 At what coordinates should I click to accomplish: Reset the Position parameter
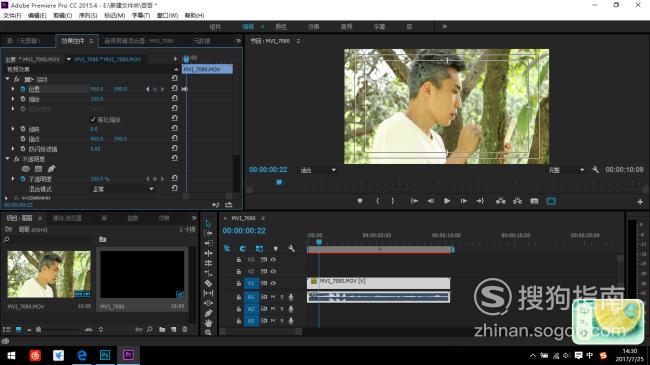click(x=175, y=88)
